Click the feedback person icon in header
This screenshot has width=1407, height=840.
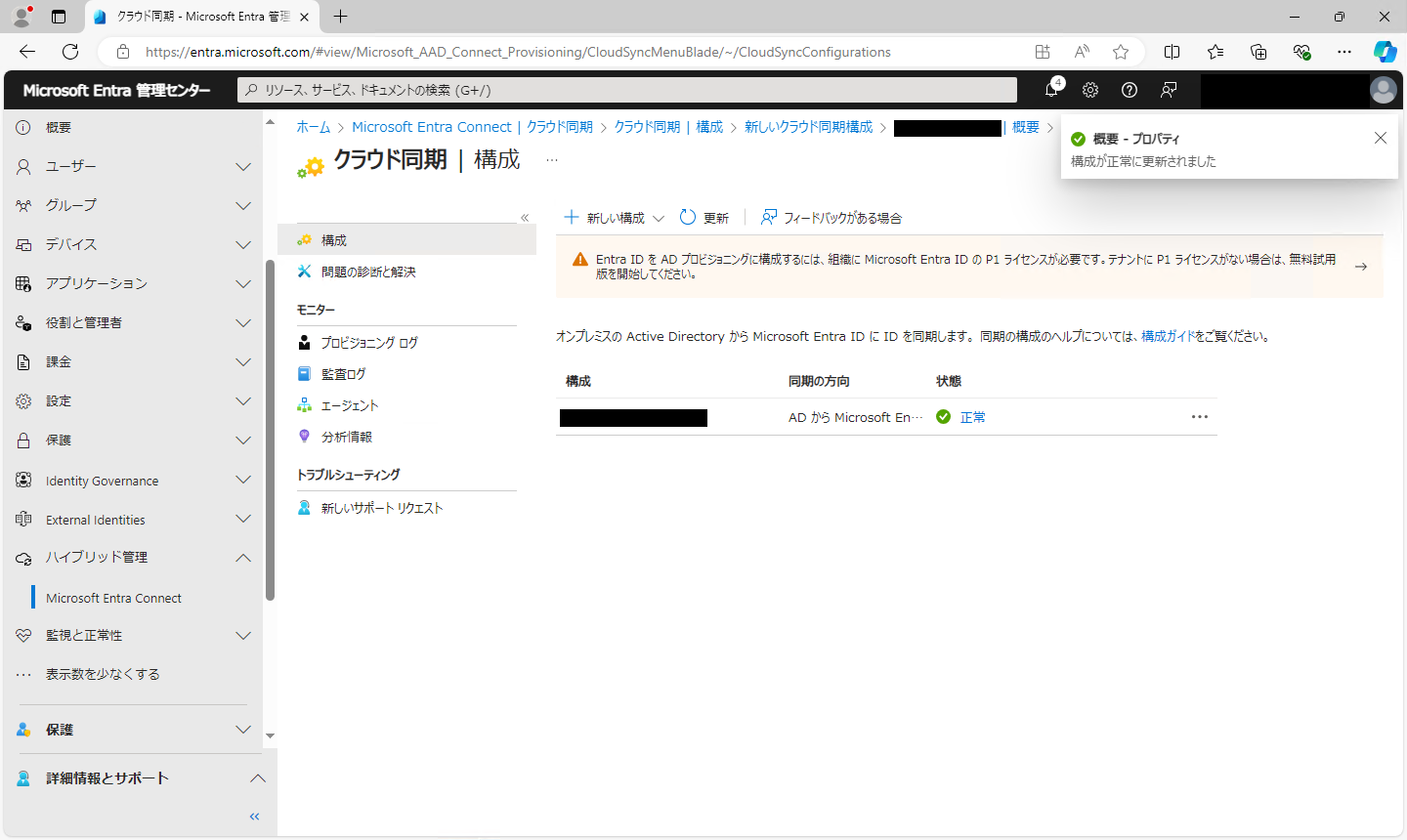(x=1169, y=90)
